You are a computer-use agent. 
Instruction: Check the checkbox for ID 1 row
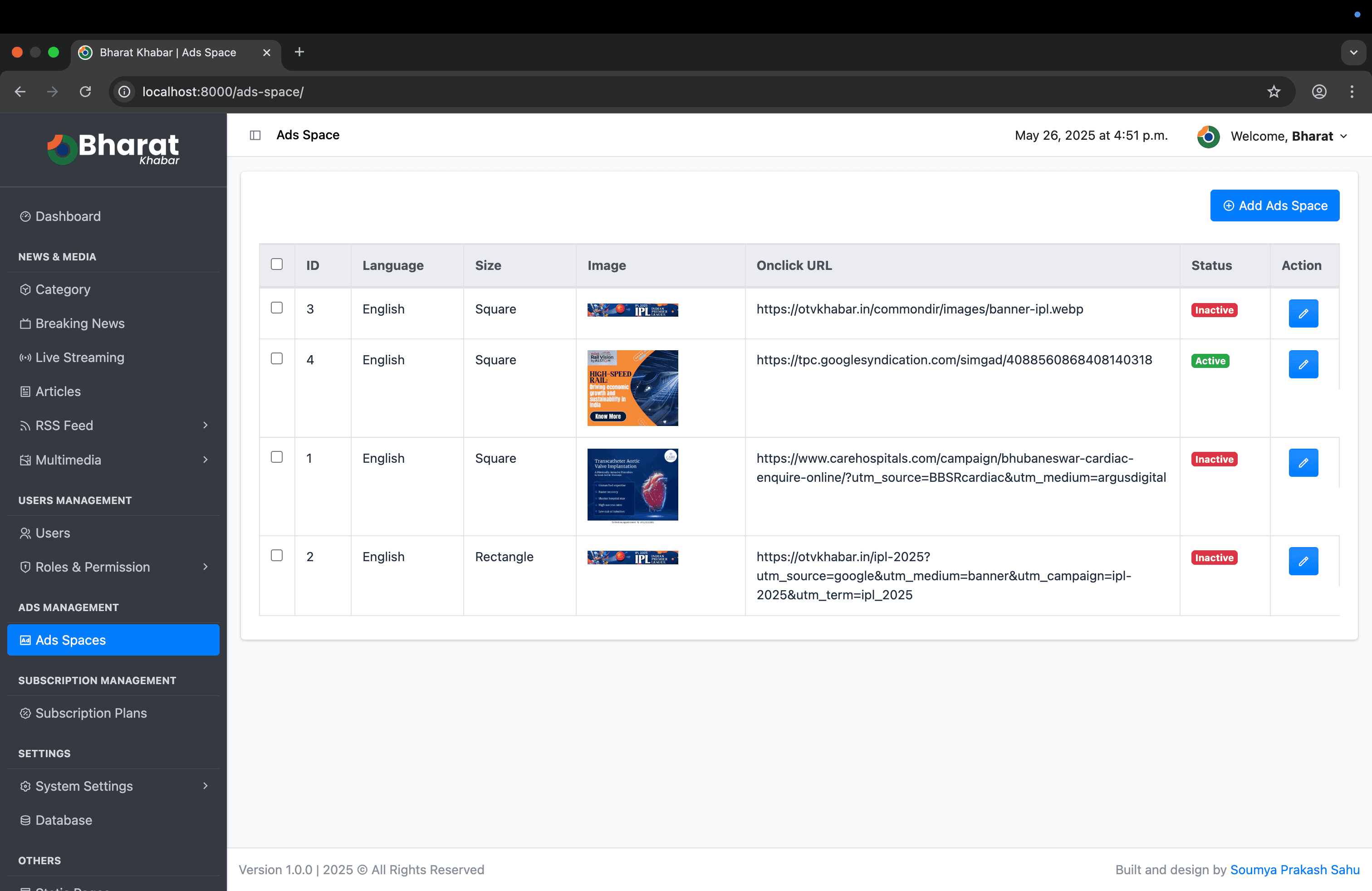277,458
